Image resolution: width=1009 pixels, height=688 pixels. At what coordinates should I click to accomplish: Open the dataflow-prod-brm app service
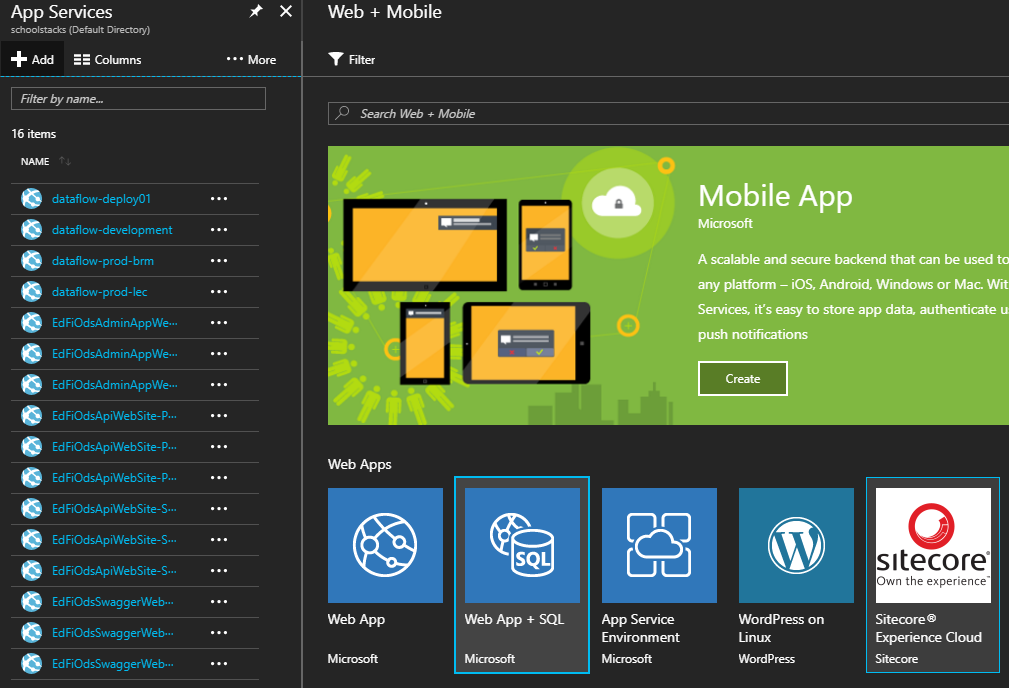click(103, 261)
